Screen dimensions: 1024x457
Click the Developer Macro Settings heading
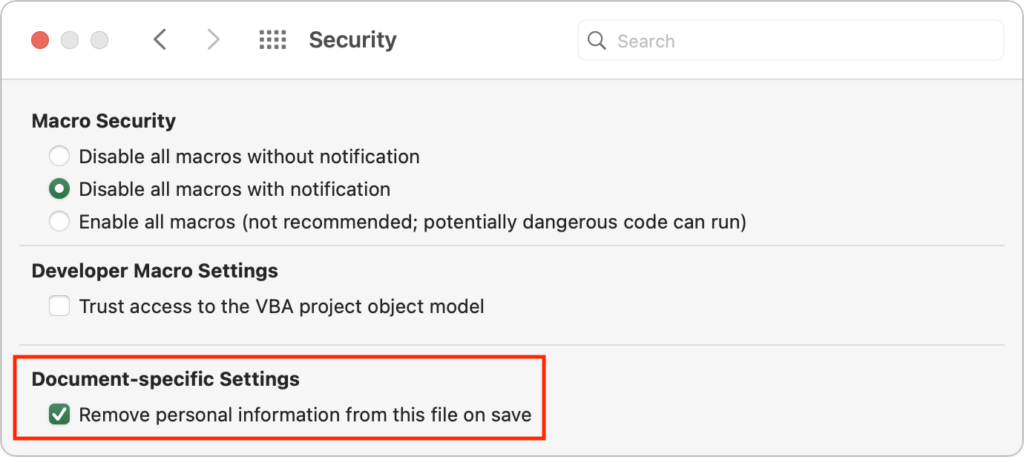tap(155, 270)
